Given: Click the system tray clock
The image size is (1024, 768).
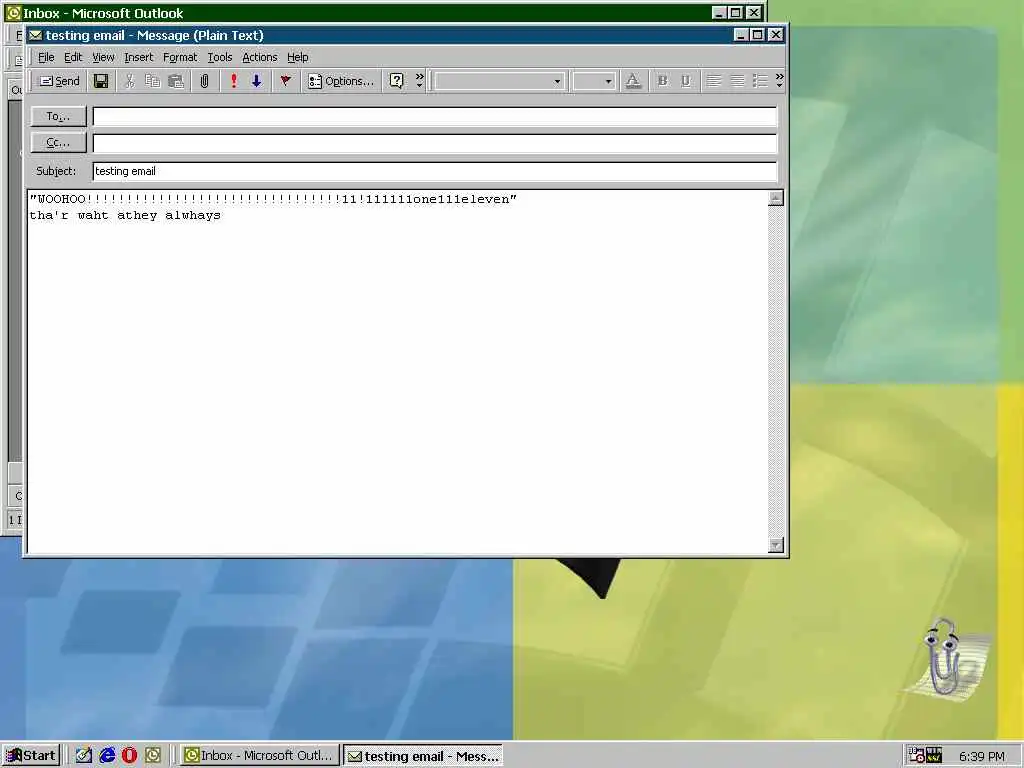Looking at the screenshot, I should [x=982, y=756].
